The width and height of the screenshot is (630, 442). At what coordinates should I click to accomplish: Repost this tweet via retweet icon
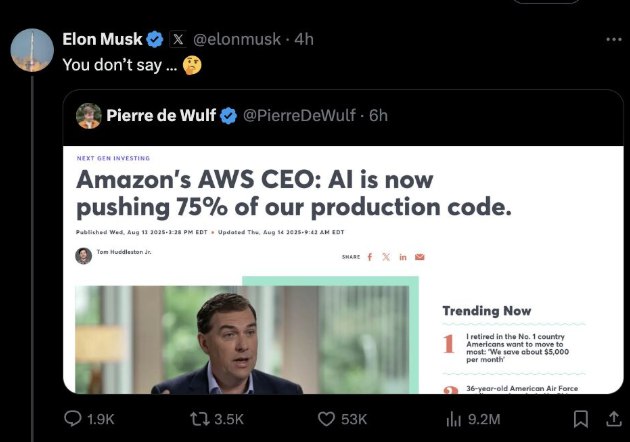[199, 419]
